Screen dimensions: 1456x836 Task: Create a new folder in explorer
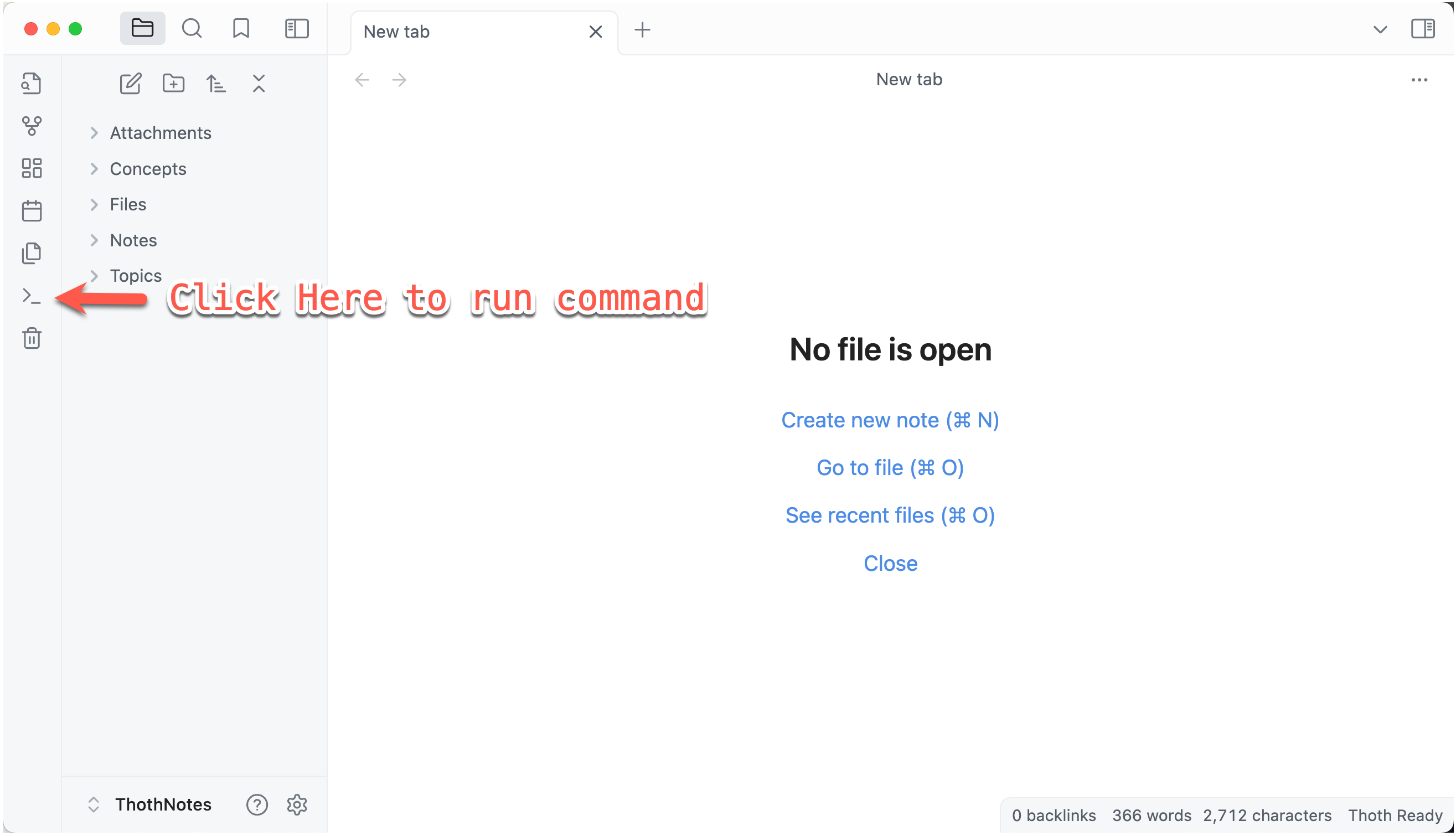(173, 84)
